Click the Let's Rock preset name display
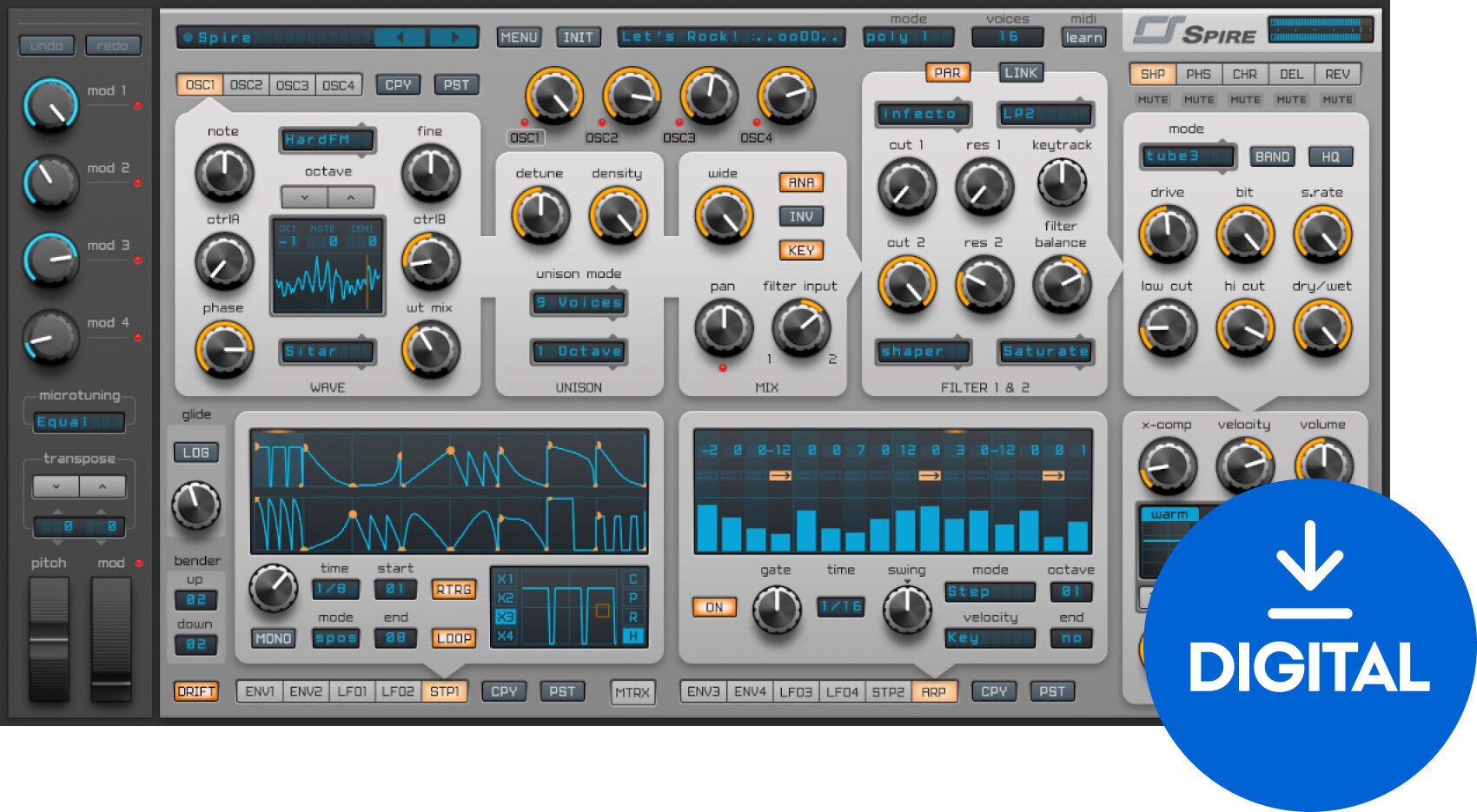This screenshot has height=812, width=1477. tap(730, 37)
